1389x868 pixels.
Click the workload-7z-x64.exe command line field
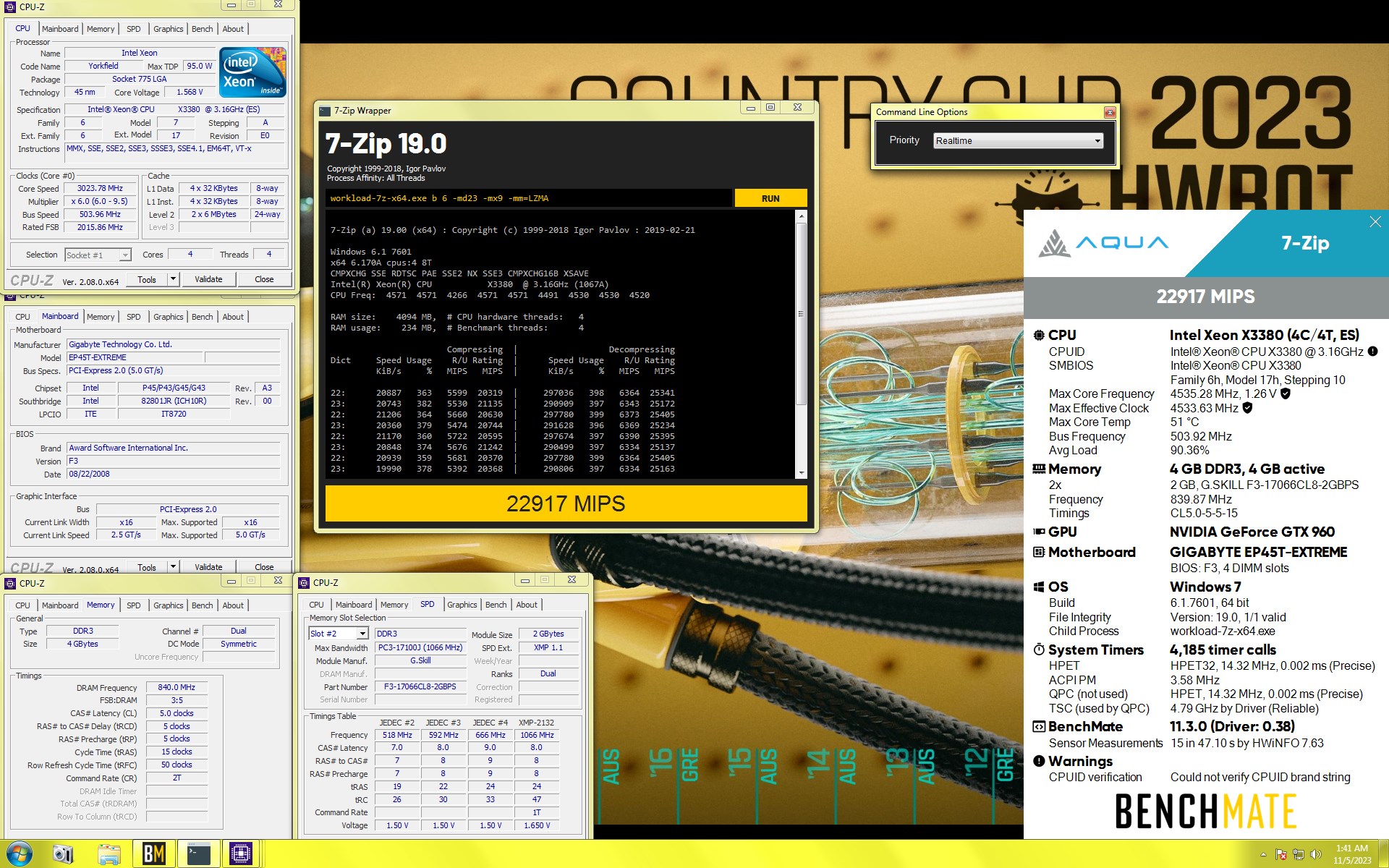click(528, 198)
